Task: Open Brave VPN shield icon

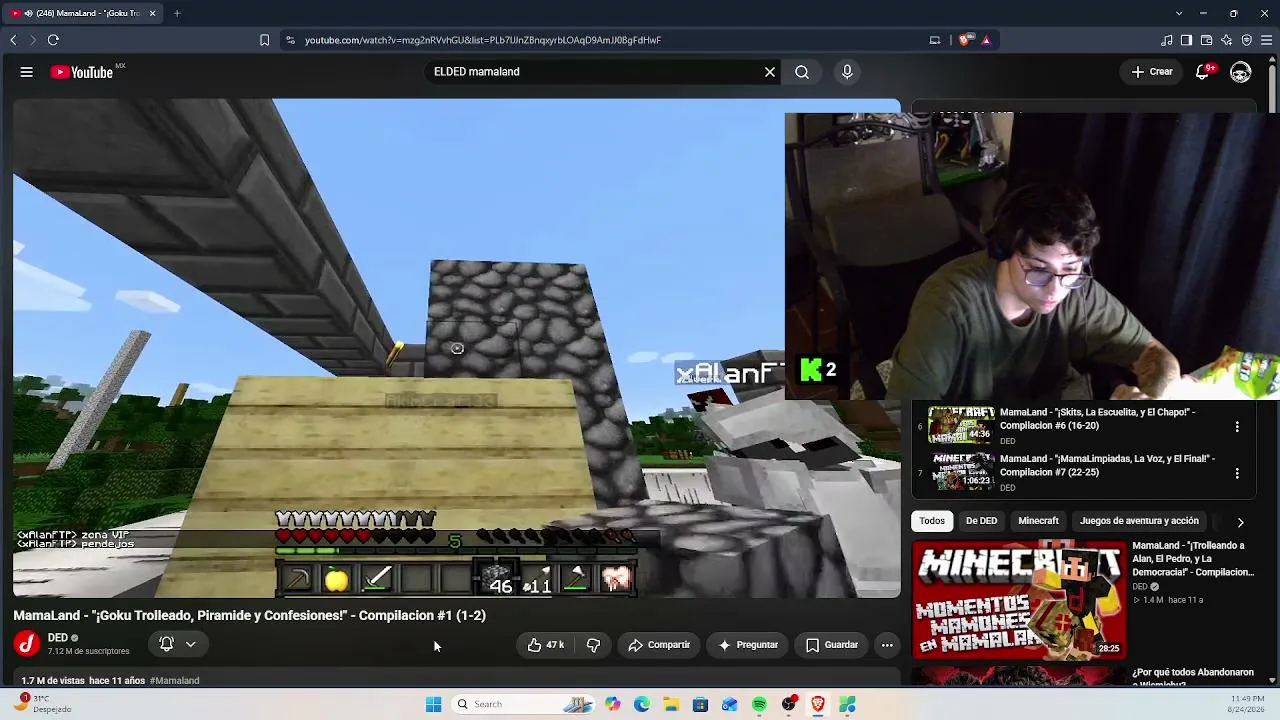Action: point(1246,40)
